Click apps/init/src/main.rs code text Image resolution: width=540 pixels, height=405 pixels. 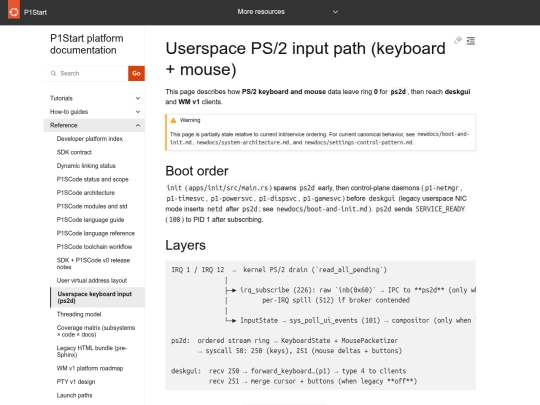(228, 188)
